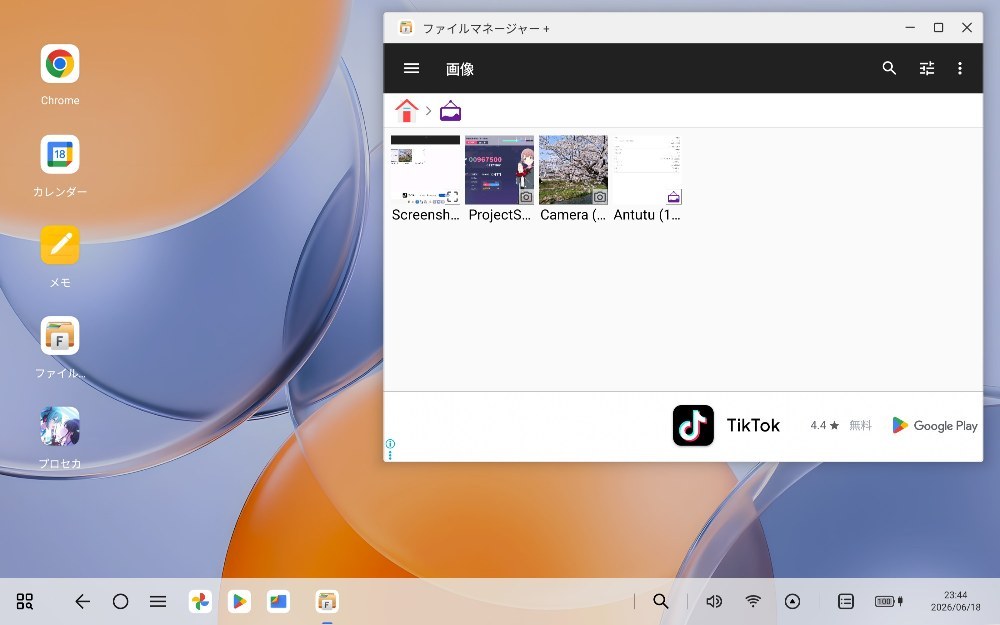Click the 4.4 star rating in ad
The height and width of the screenshot is (625, 1000).
pyautogui.click(x=825, y=425)
